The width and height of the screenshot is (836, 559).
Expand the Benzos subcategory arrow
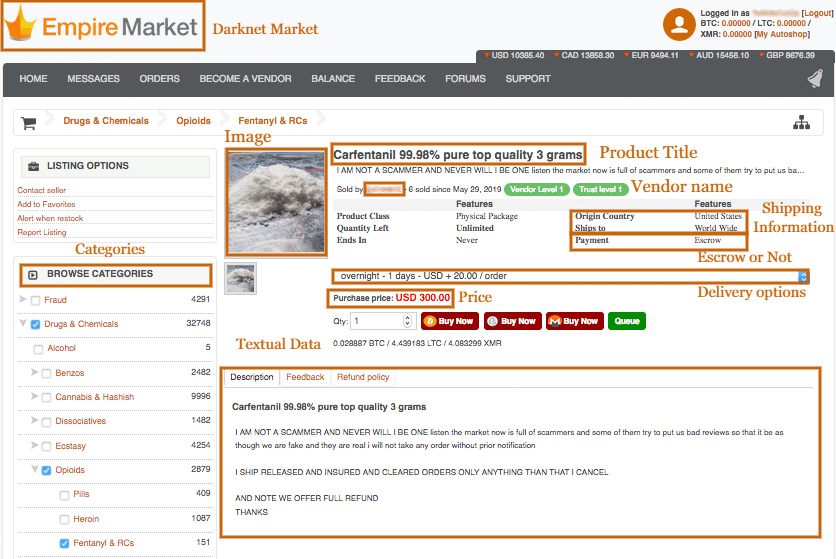(35, 372)
